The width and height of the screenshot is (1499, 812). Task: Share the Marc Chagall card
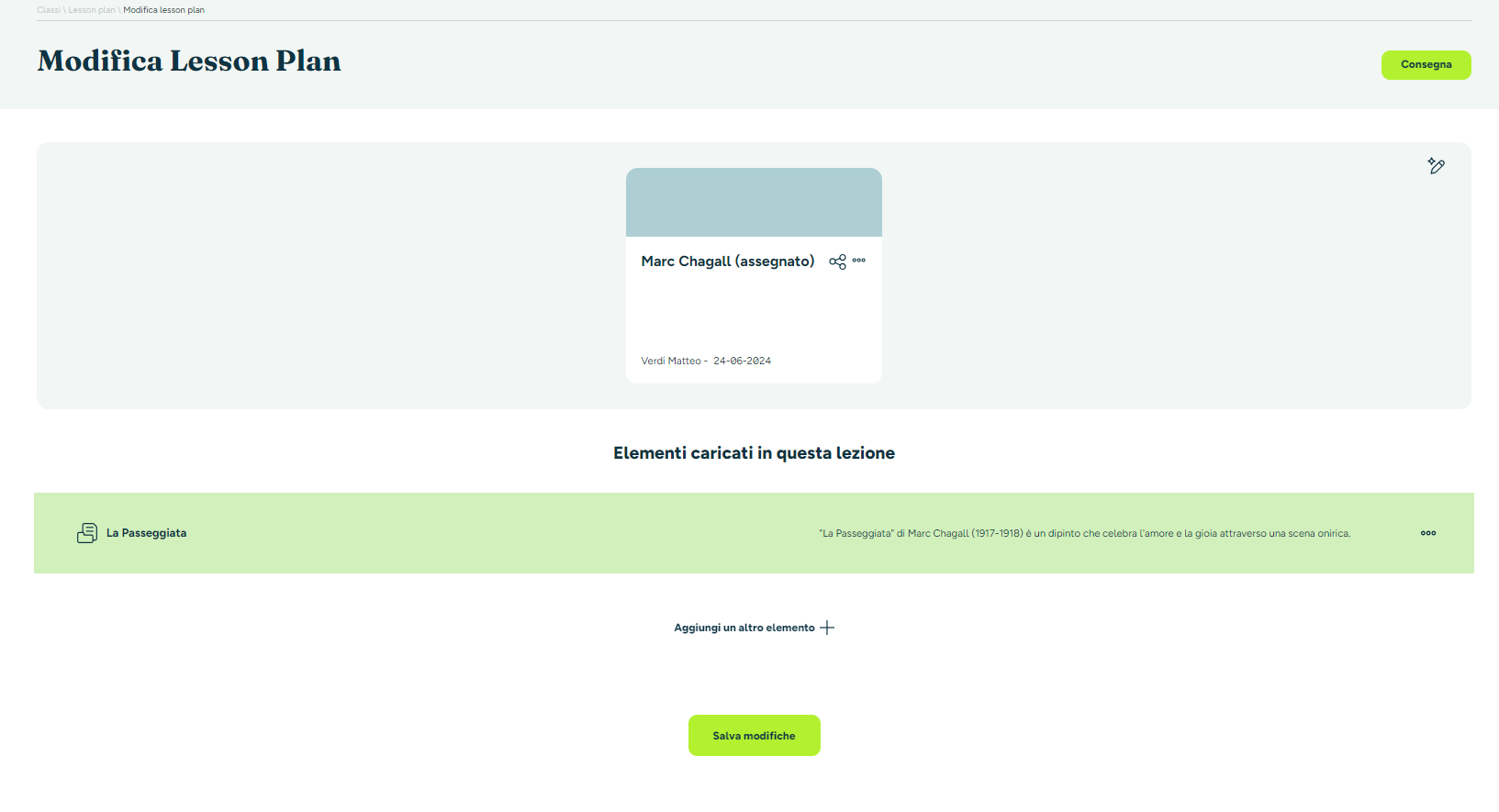[837, 261]
